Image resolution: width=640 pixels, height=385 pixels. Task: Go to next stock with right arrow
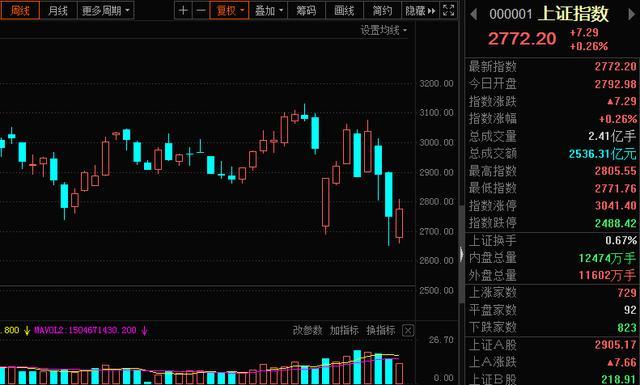(631, 14)
